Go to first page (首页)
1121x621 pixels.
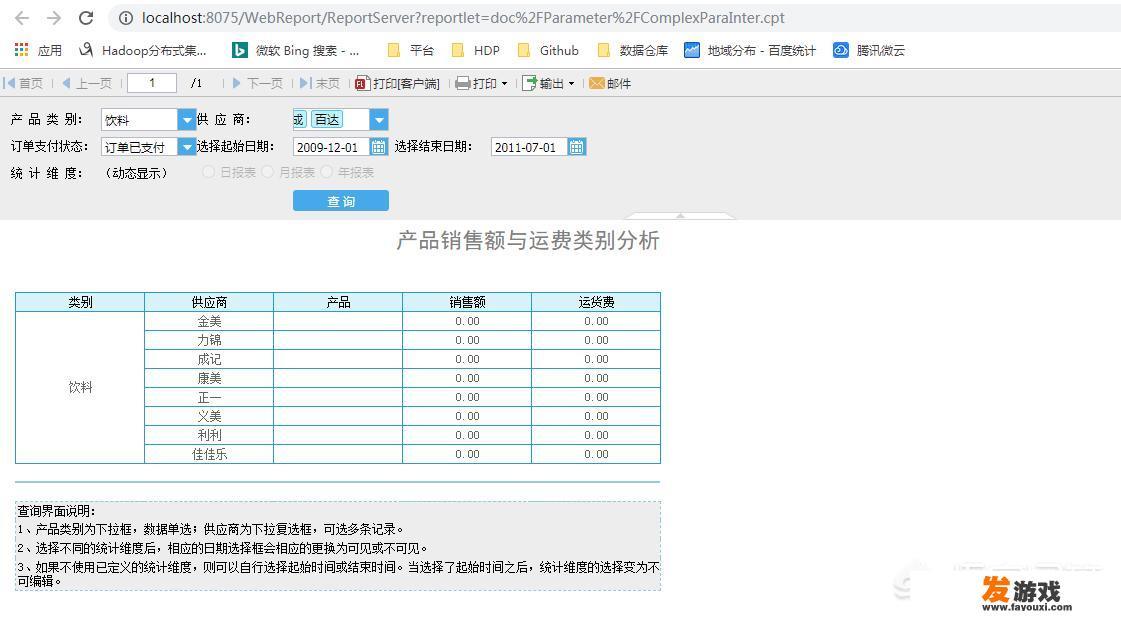point(23,84)
